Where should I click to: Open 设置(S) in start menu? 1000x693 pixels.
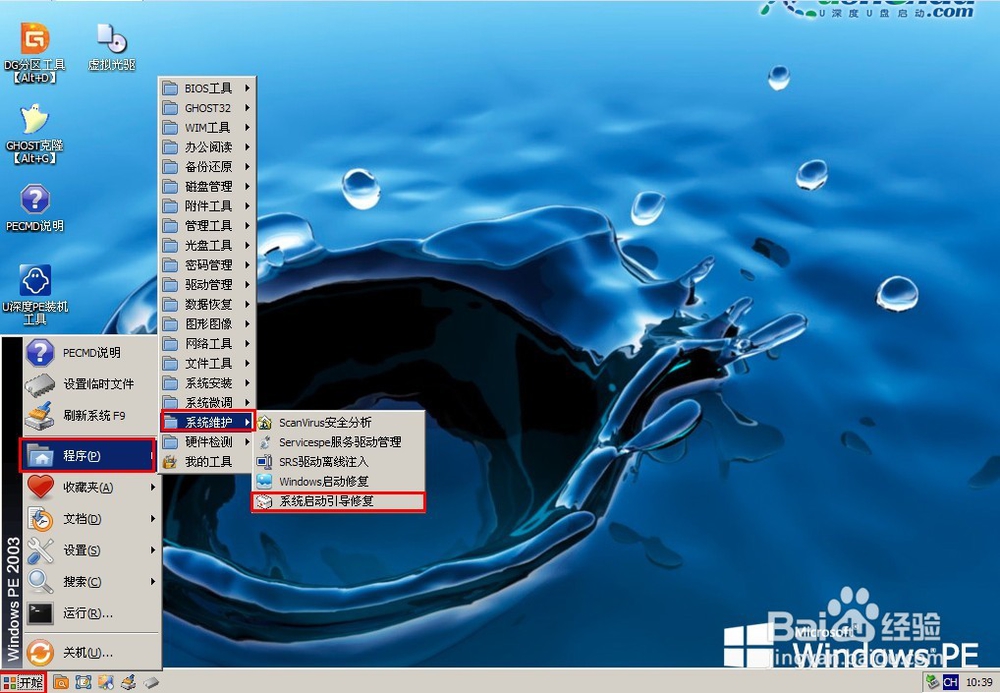coord(91,550)
